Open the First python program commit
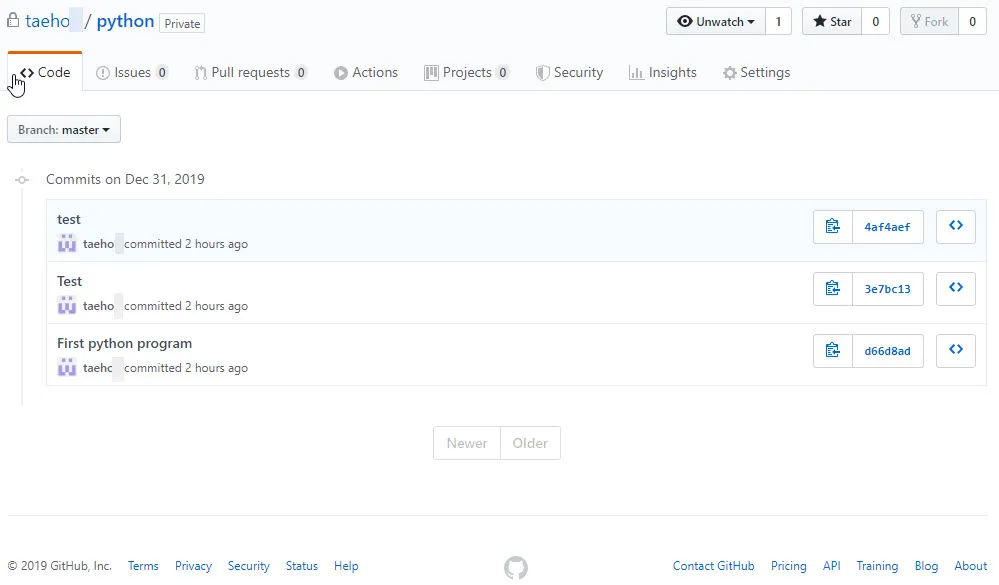 click(x=124, y=342)
